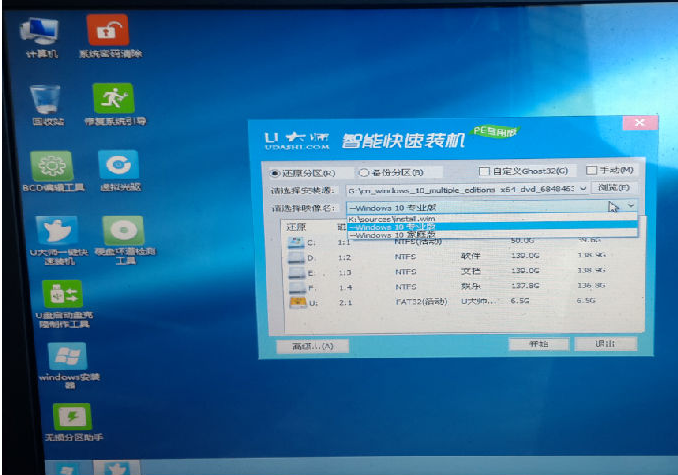Click the image name combo box arrow
Viewport: 678px width, 475px height.
tap(631, 206)
